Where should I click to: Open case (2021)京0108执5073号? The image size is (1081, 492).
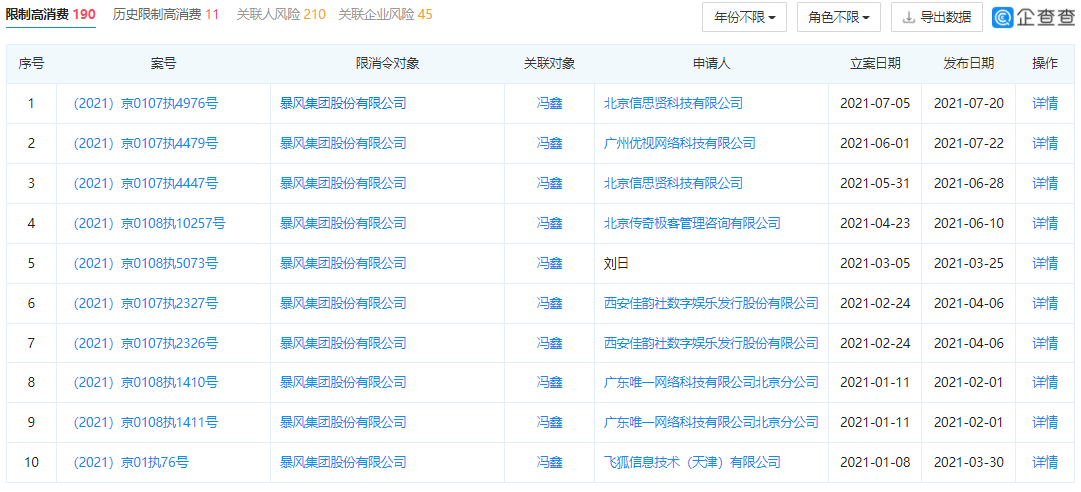[145, 263]
